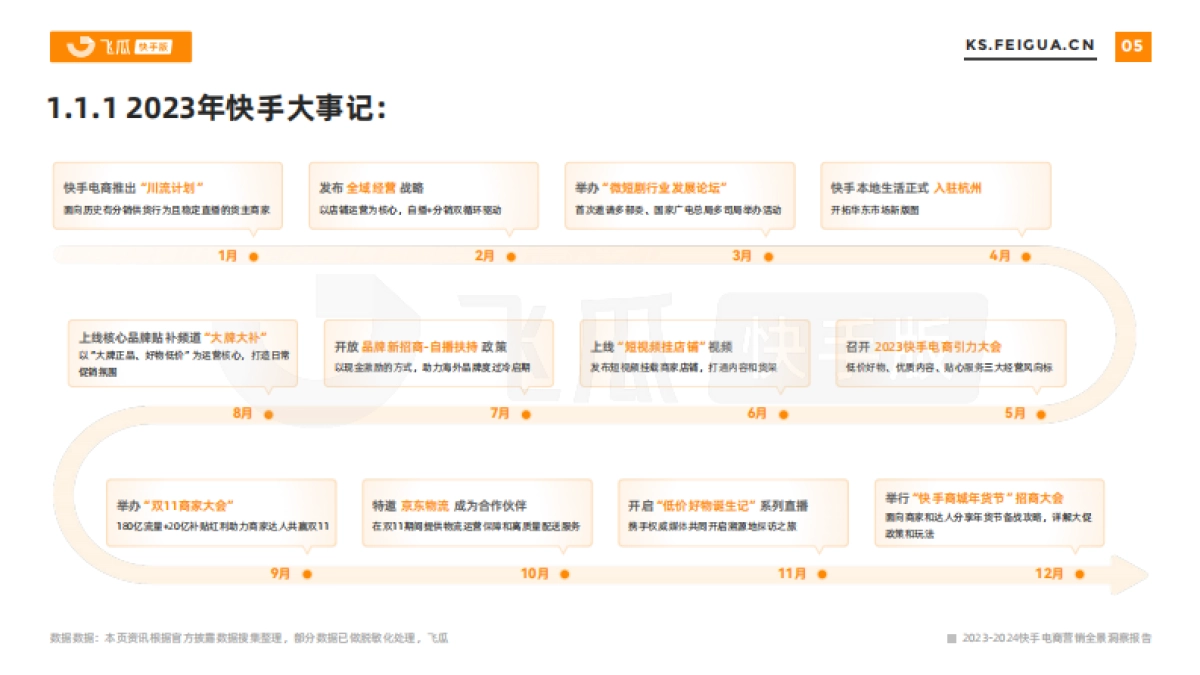Select the 8月 timeline dot marker
Image resolution: width=1200 pixels, height=675 pixels.
pyautogui.click(x=267, y=415)
